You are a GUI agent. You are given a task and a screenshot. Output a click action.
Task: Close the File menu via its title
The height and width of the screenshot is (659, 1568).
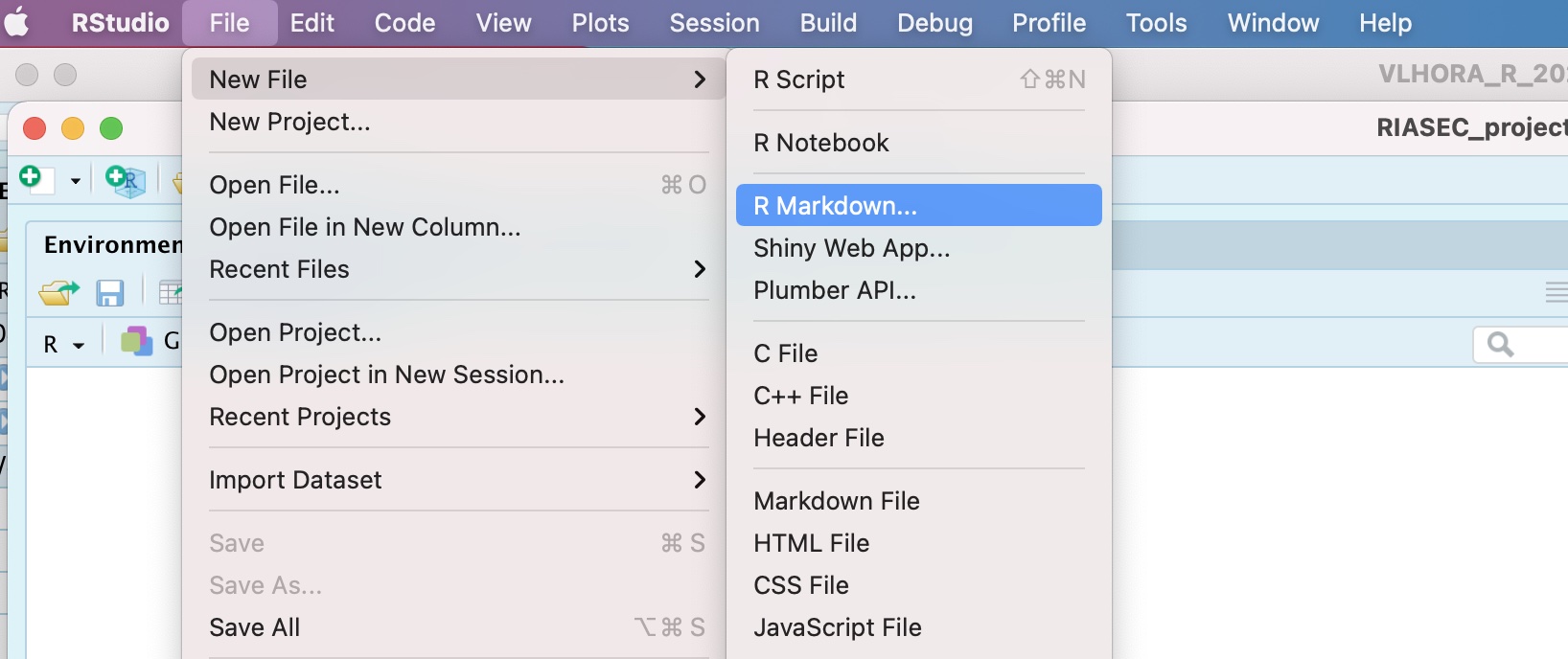tap(230, 22)
